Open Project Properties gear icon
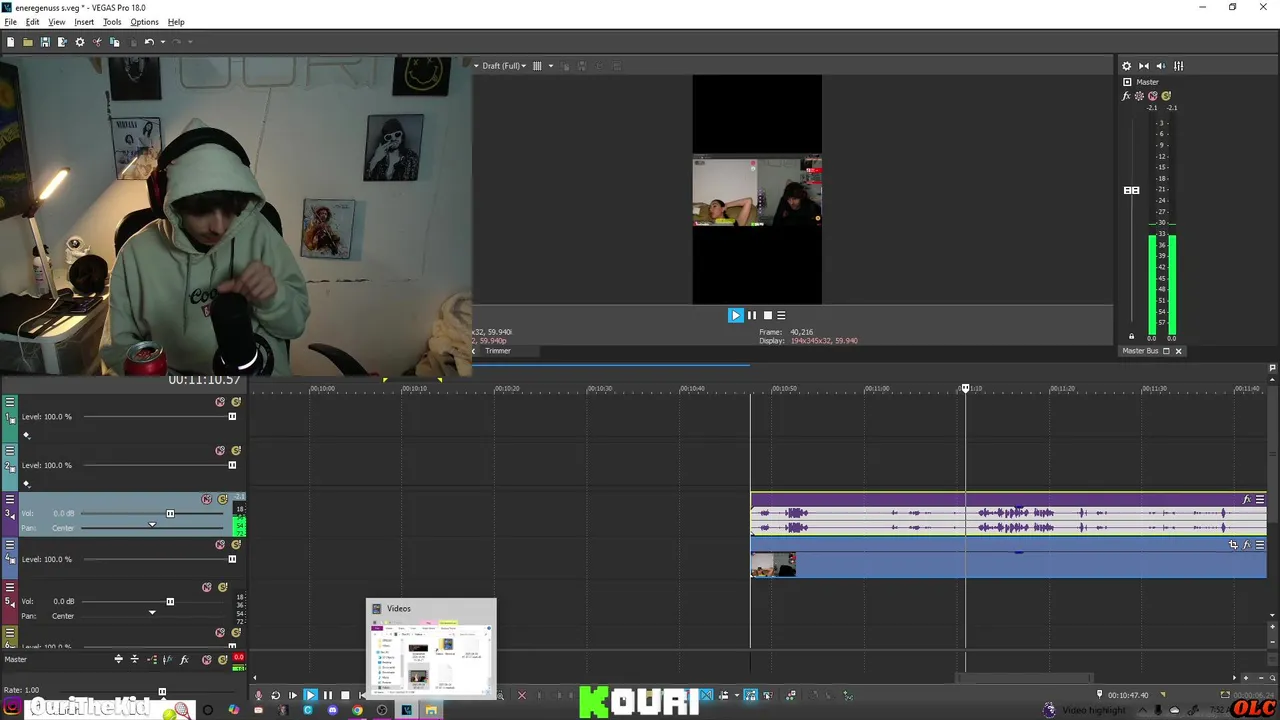The height and width of the screenshot is (720, 1280). pyautogui.click(x=80, y=42)
